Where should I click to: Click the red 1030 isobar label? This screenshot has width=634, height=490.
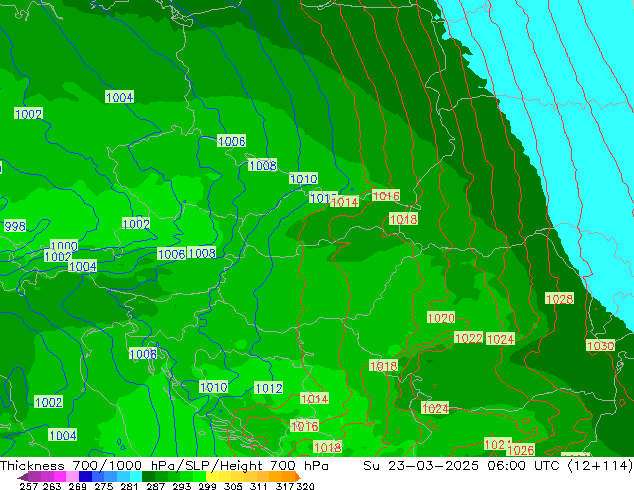(600, 346)
